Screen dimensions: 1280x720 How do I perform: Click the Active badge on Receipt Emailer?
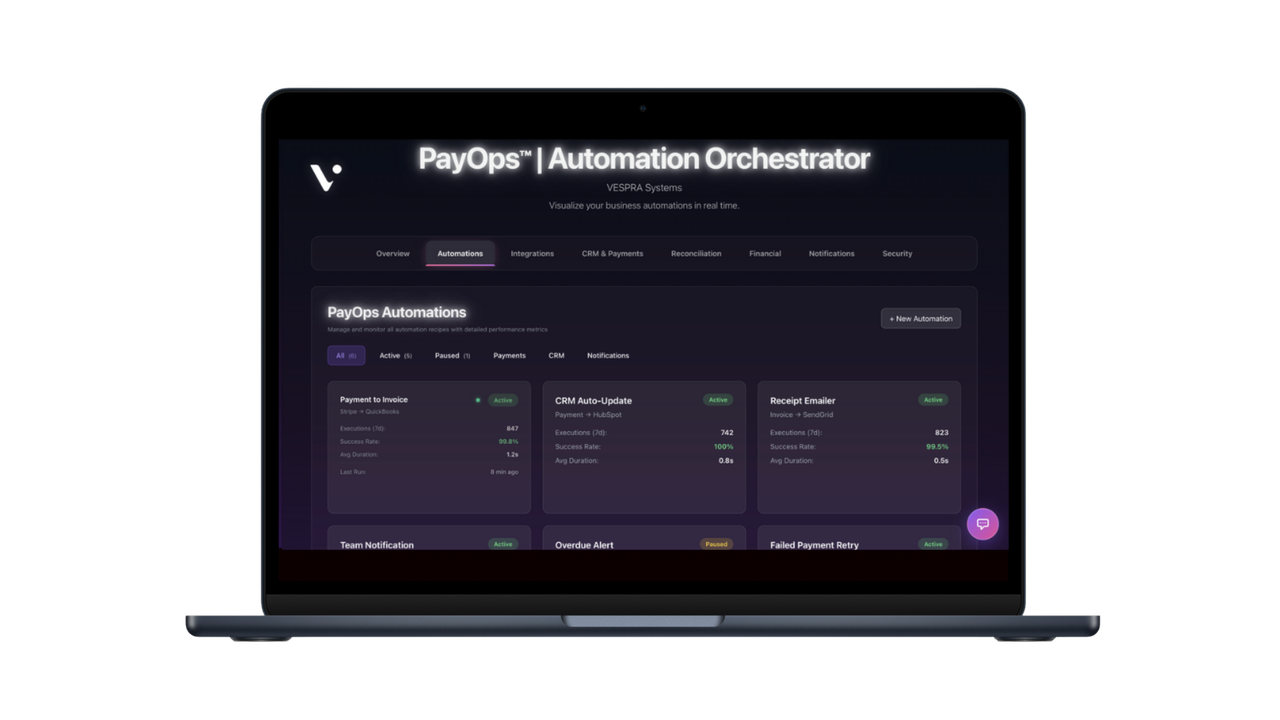point(933,399)
